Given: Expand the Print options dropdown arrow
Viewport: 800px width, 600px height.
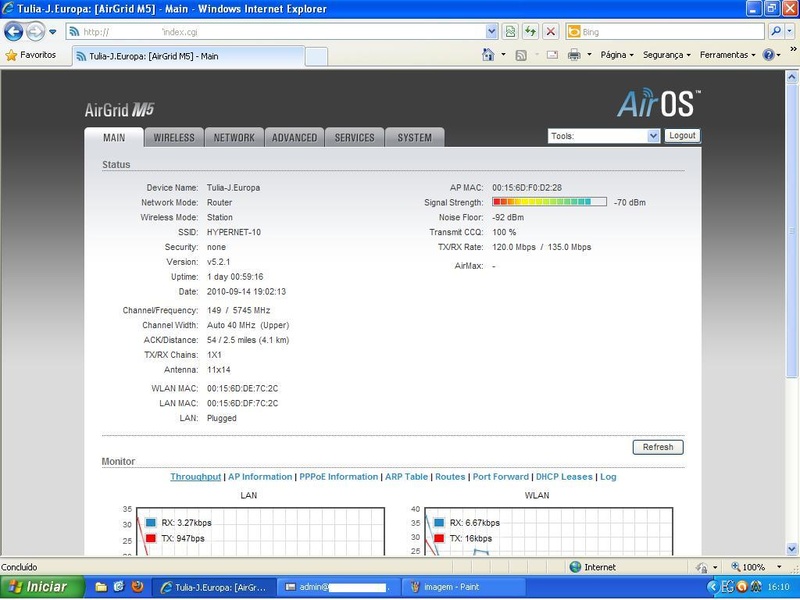Looking at the screenshot, I should 589,55.
